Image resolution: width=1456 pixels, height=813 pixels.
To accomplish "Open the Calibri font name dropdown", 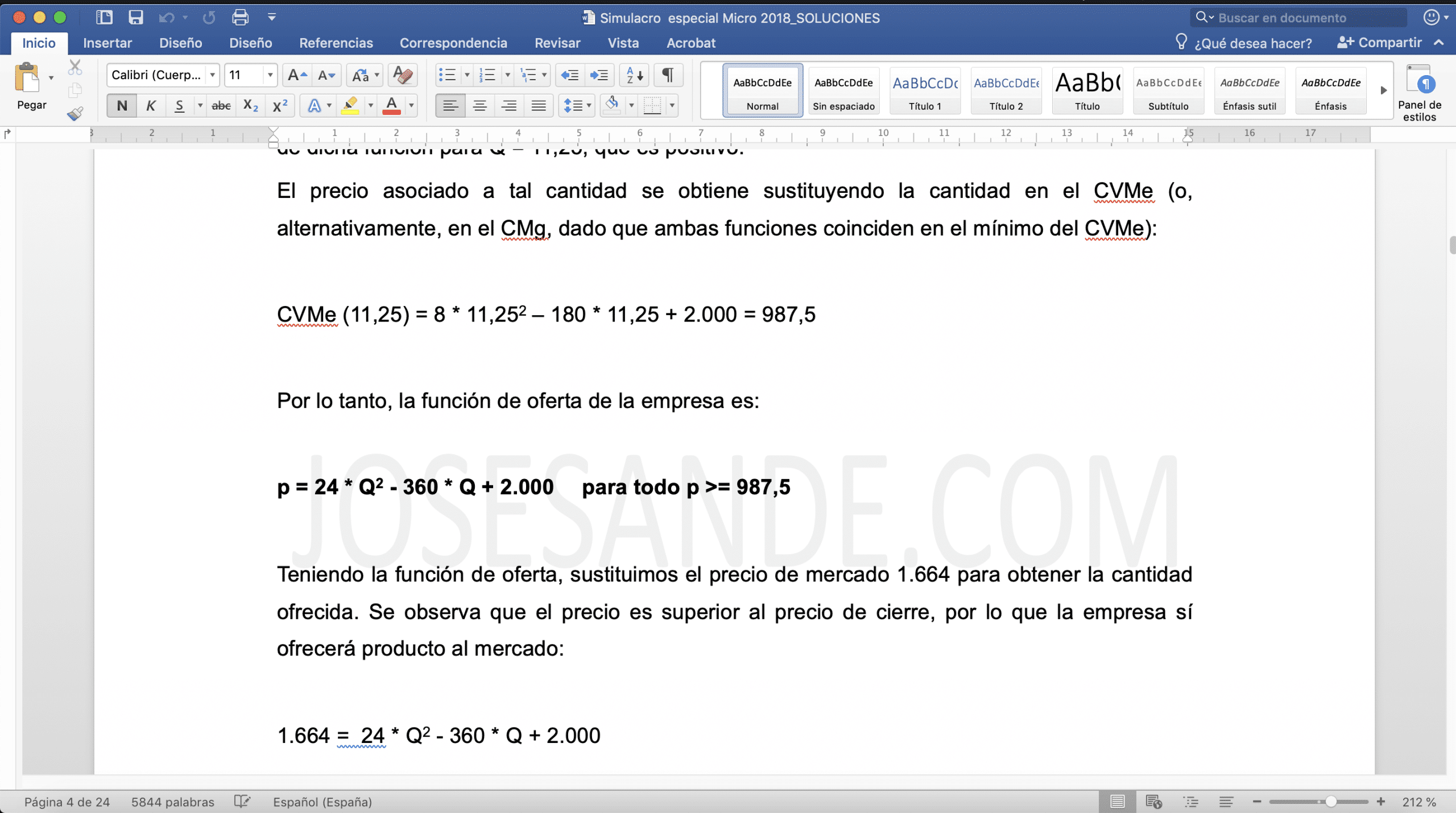I will [212, 75].
